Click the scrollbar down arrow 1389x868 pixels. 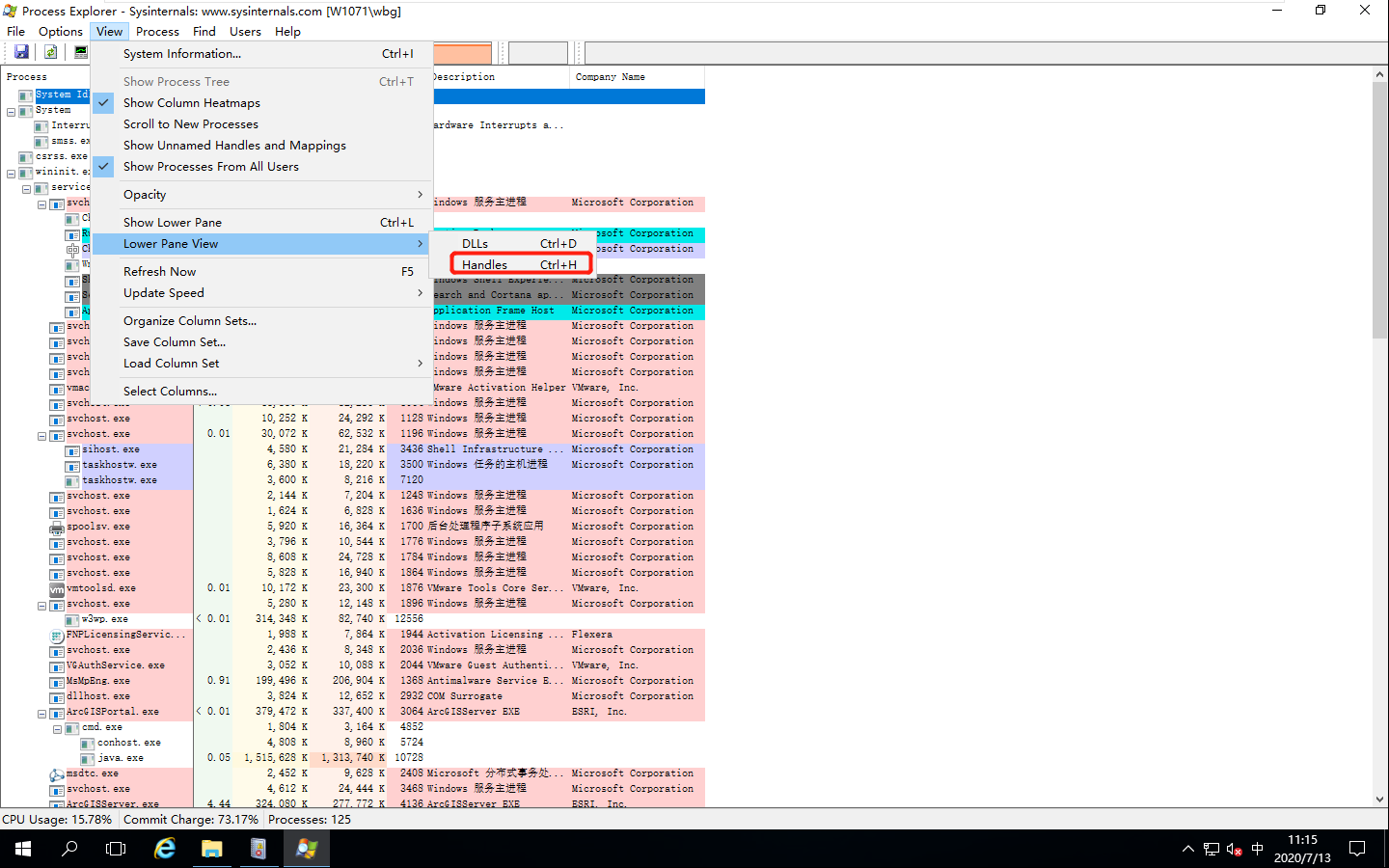click(1379, 800)
